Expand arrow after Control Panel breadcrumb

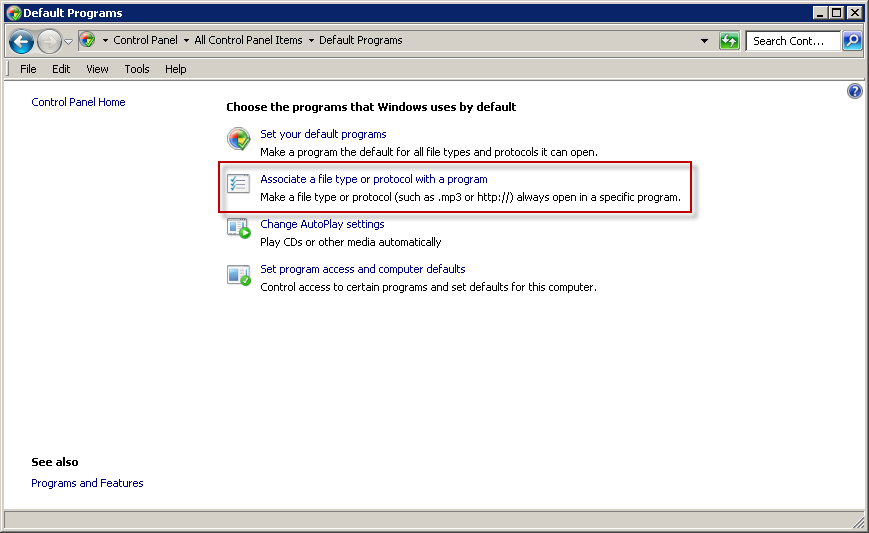click(x=186, y=40)
